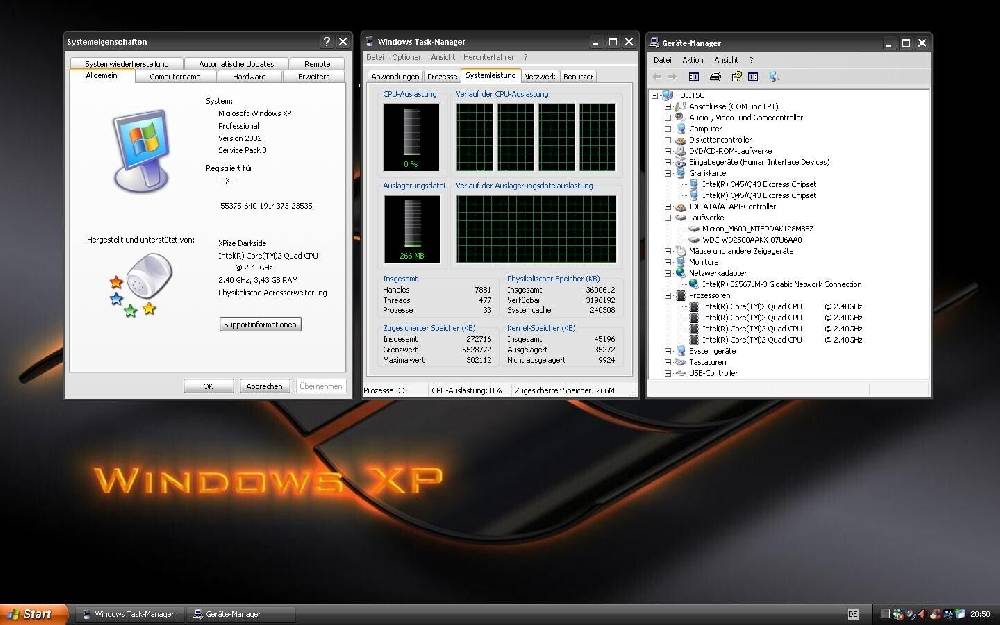This screenshot has width=1000, height=625.
Task: Click the CPU-Auslastung usage meter
Action: click(411, 137)
